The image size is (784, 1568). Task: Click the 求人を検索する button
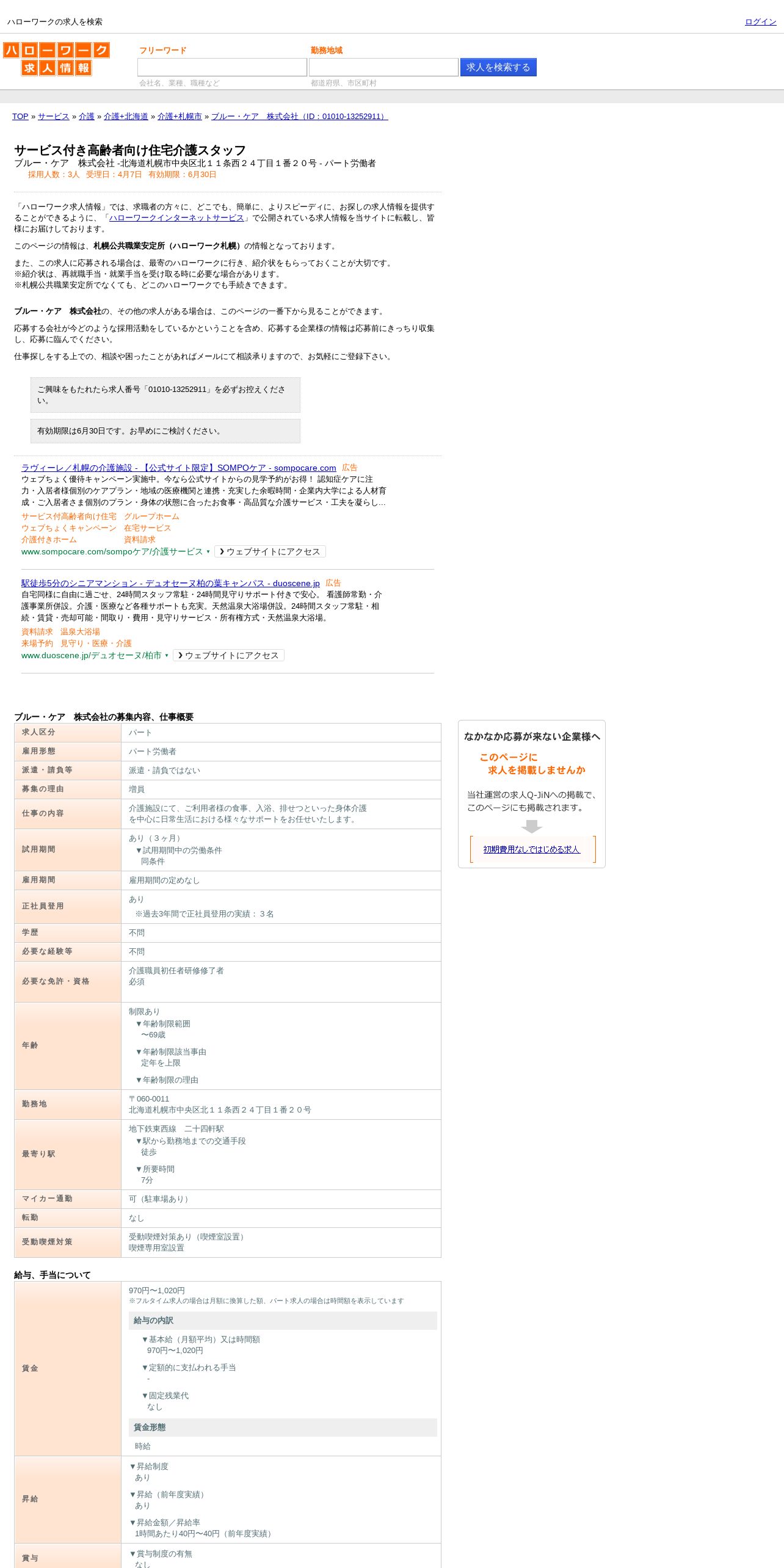pos(498,67)
